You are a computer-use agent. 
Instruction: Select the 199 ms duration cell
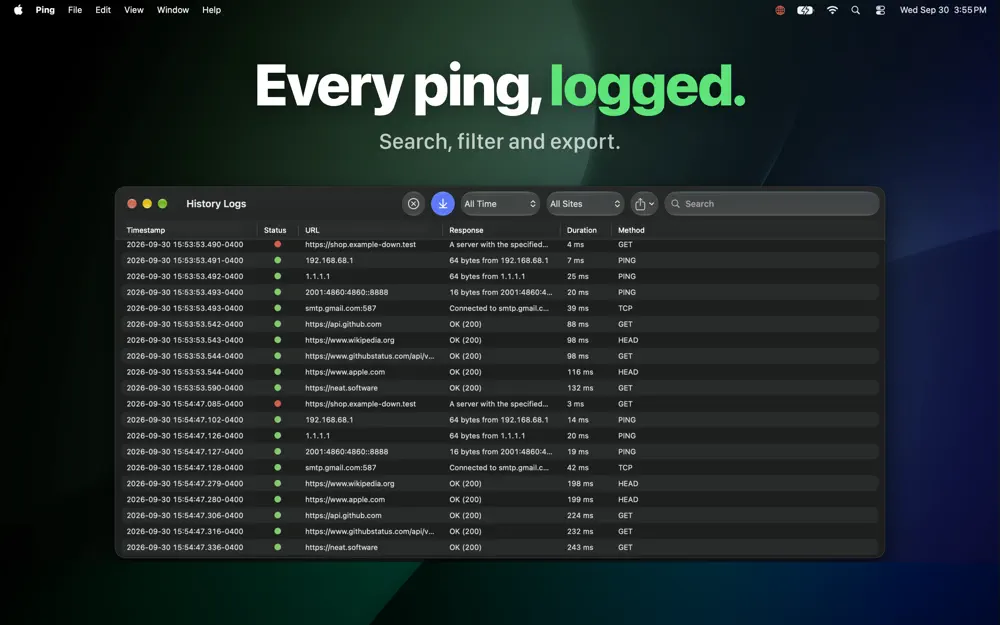pos(580,499)
